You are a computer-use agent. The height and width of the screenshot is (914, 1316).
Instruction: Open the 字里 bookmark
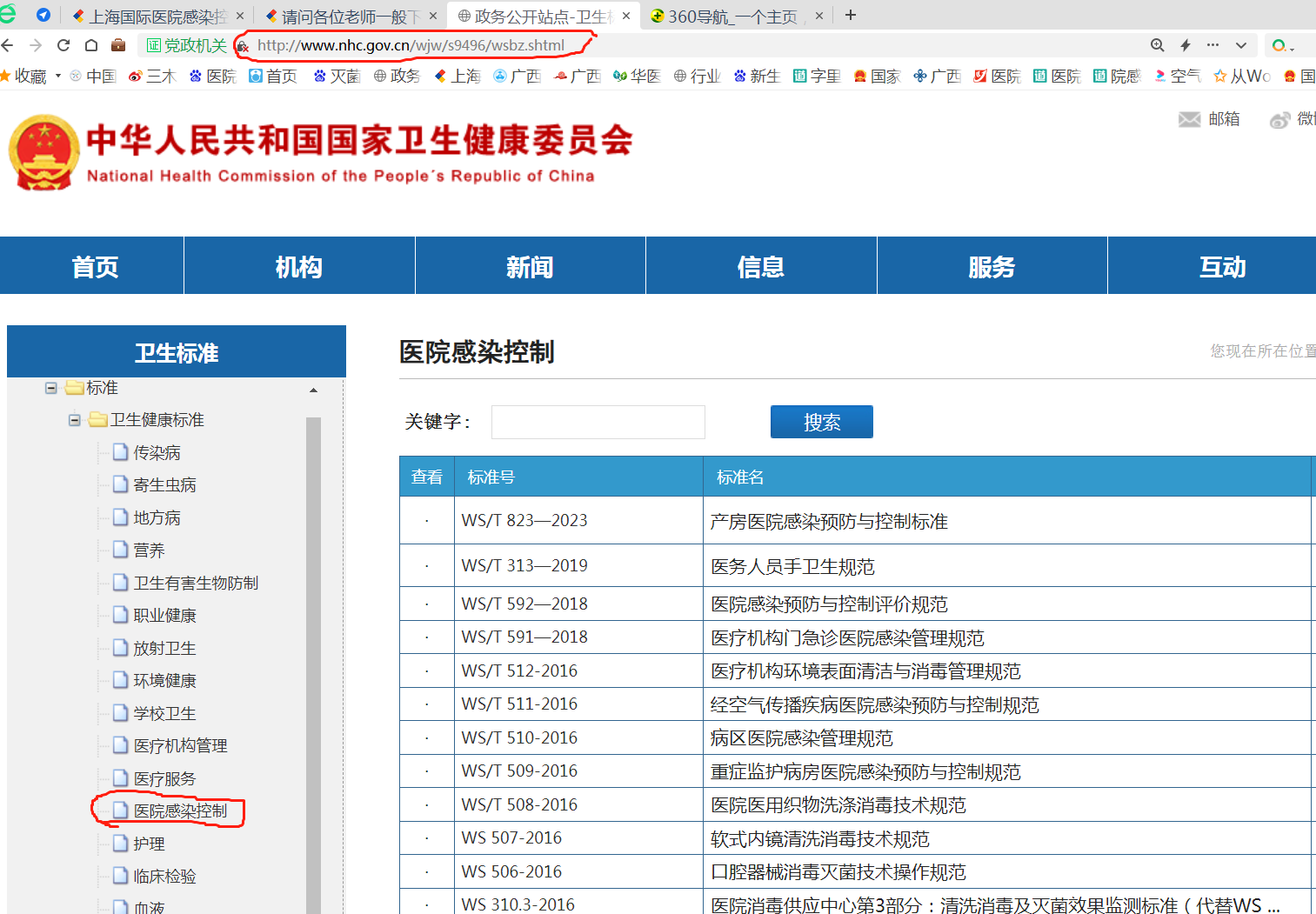click(x=817, y=77)
